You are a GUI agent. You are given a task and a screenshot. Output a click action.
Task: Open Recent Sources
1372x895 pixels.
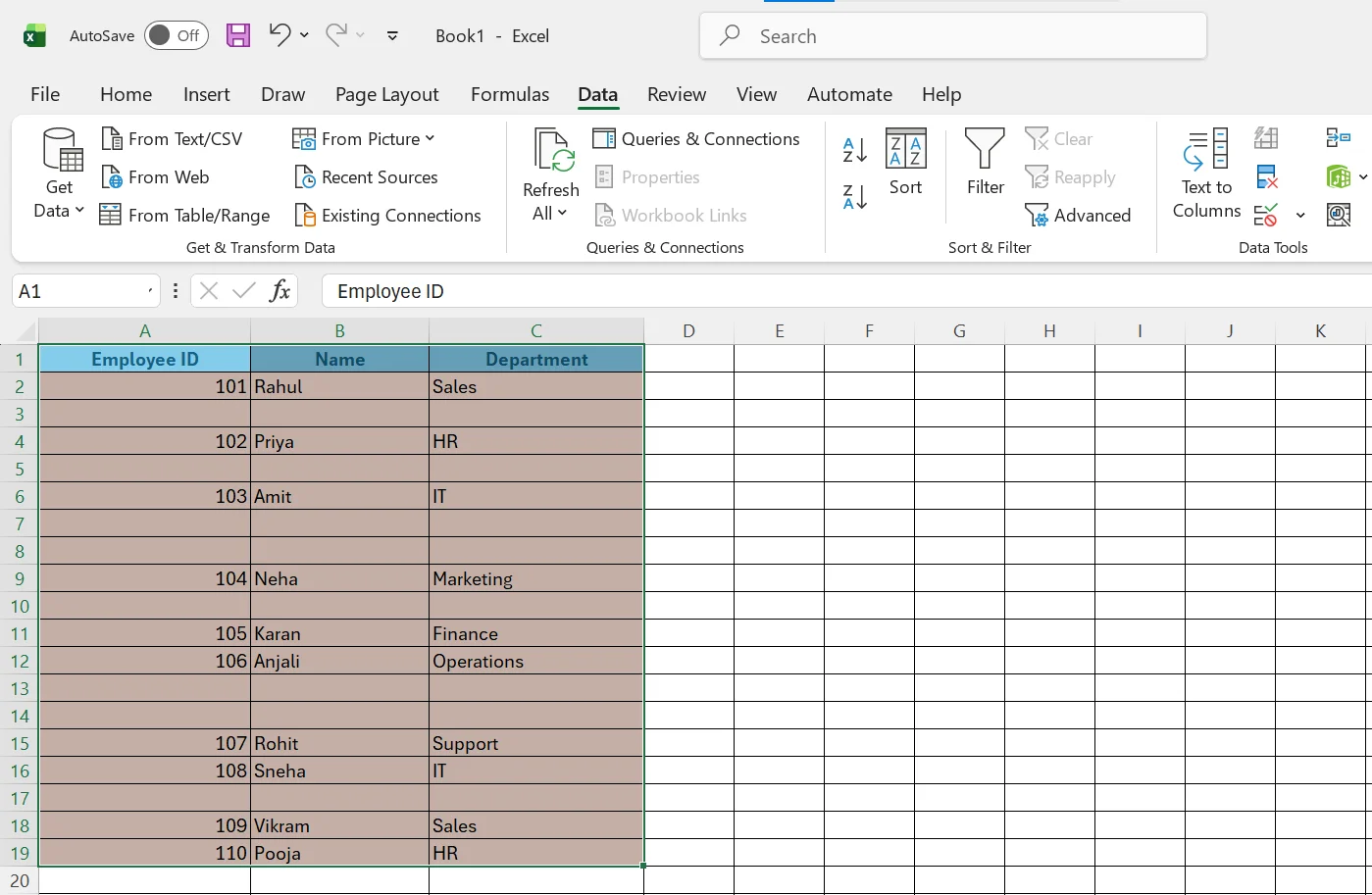point(366,177)
